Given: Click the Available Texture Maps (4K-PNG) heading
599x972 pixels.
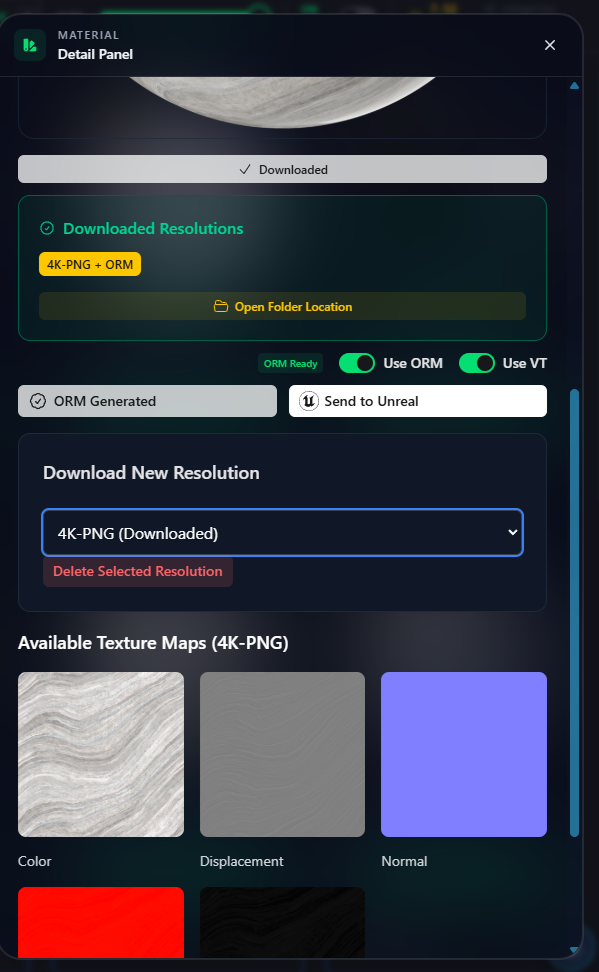Looking at the screenshot, I should (x=153, y=642).
